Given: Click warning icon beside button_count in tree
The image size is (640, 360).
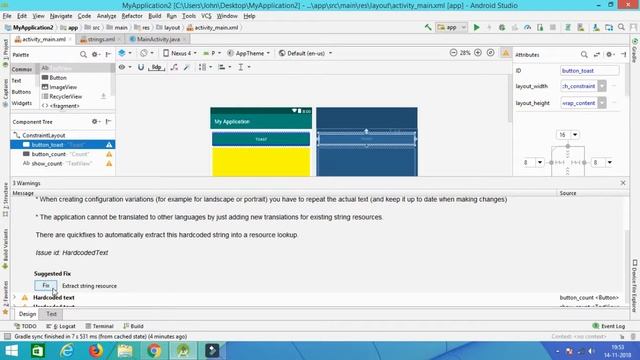Looking at the screenshot, I should pyautogui.click(x=109, y=154).
